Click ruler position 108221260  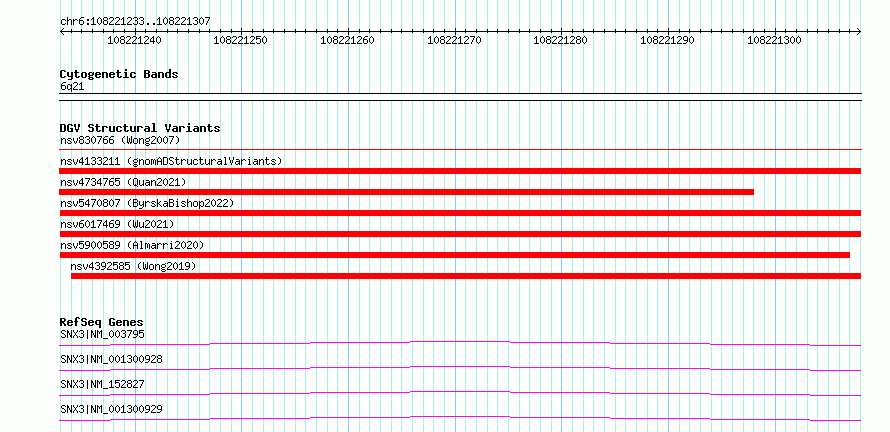point(347,40)
